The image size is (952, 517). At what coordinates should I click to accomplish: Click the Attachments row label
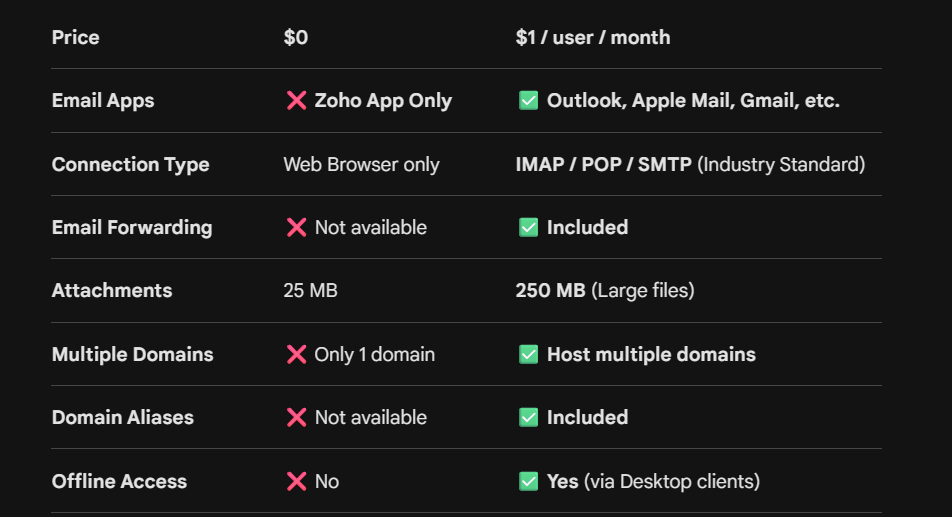[x=112, y=291]
